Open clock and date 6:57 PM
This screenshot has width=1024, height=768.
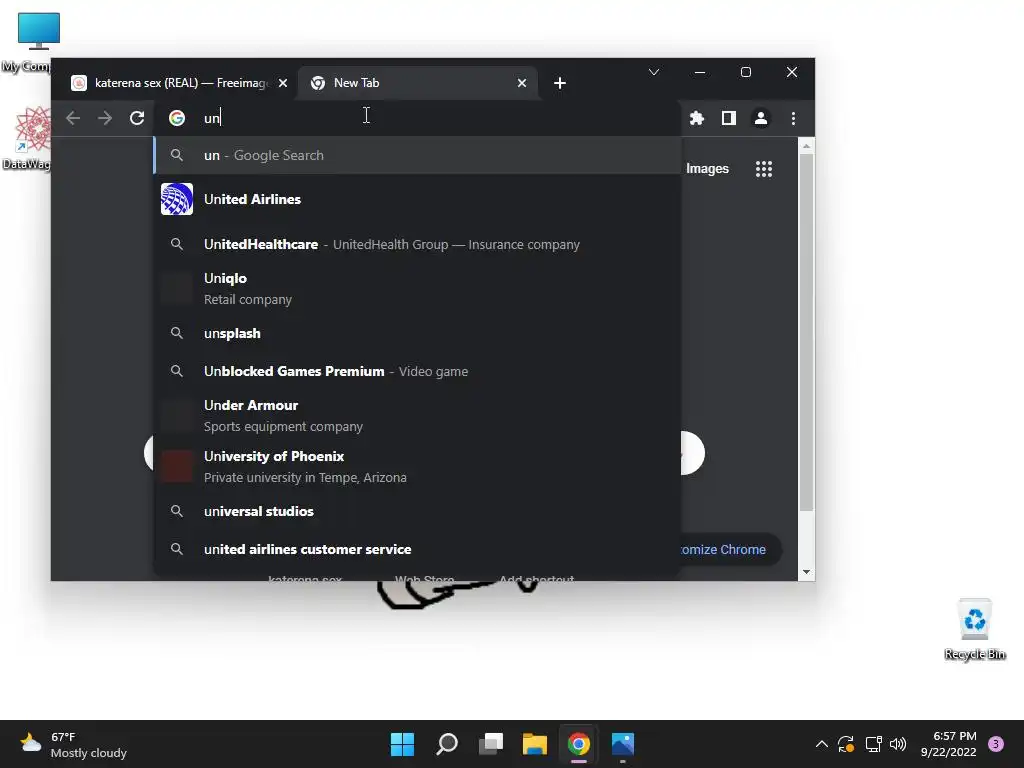[948, 744]
